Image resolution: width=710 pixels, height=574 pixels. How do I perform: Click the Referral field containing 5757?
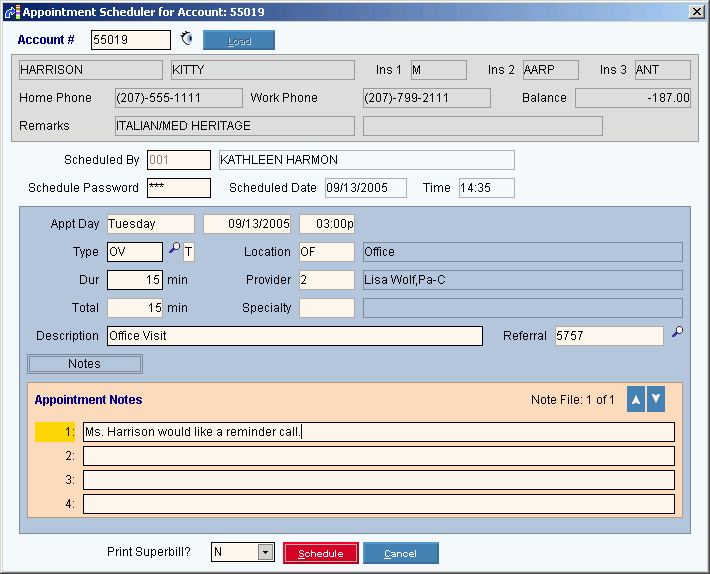point(609,336)
